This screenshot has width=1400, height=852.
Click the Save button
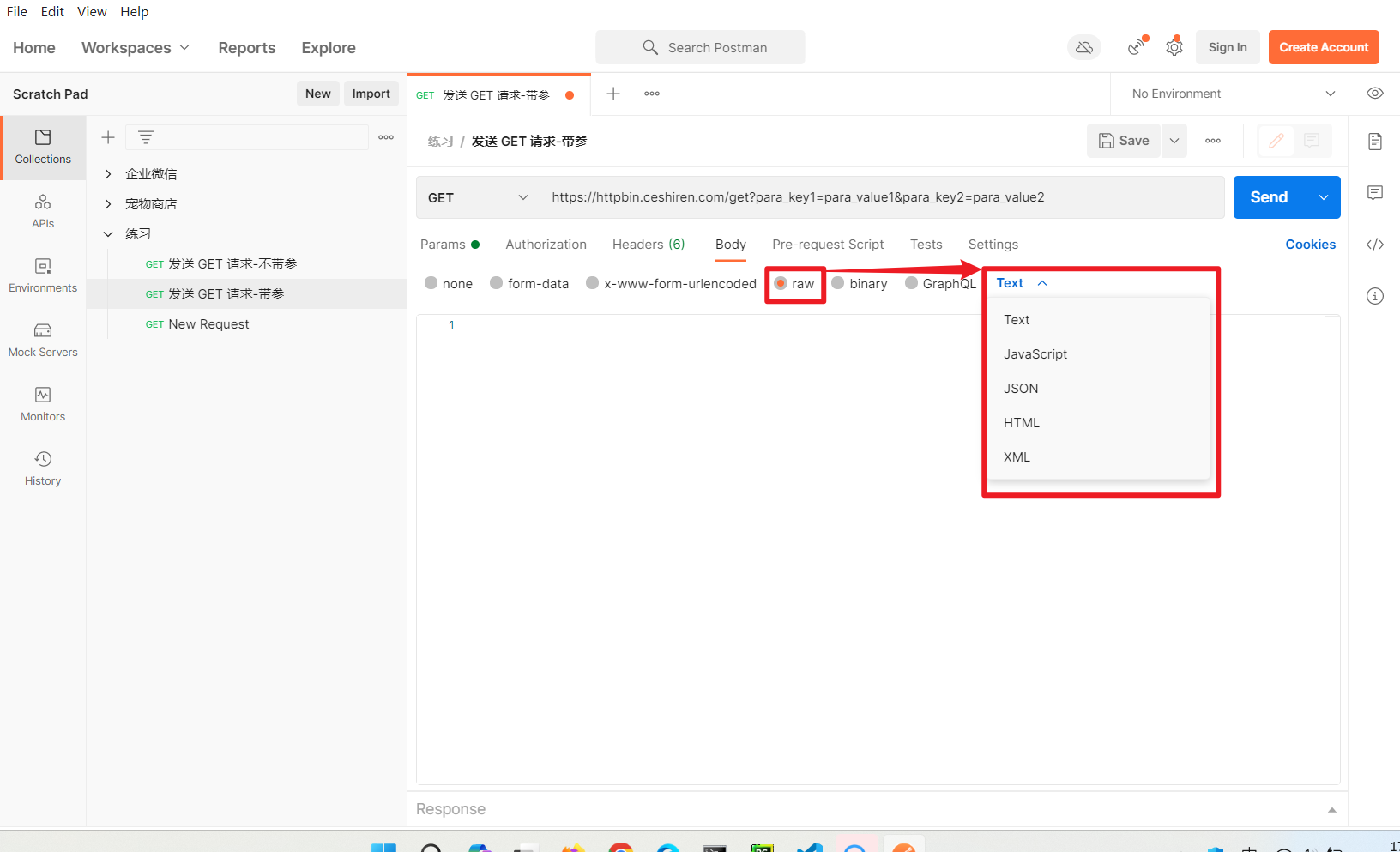(x=1124, y=141)
